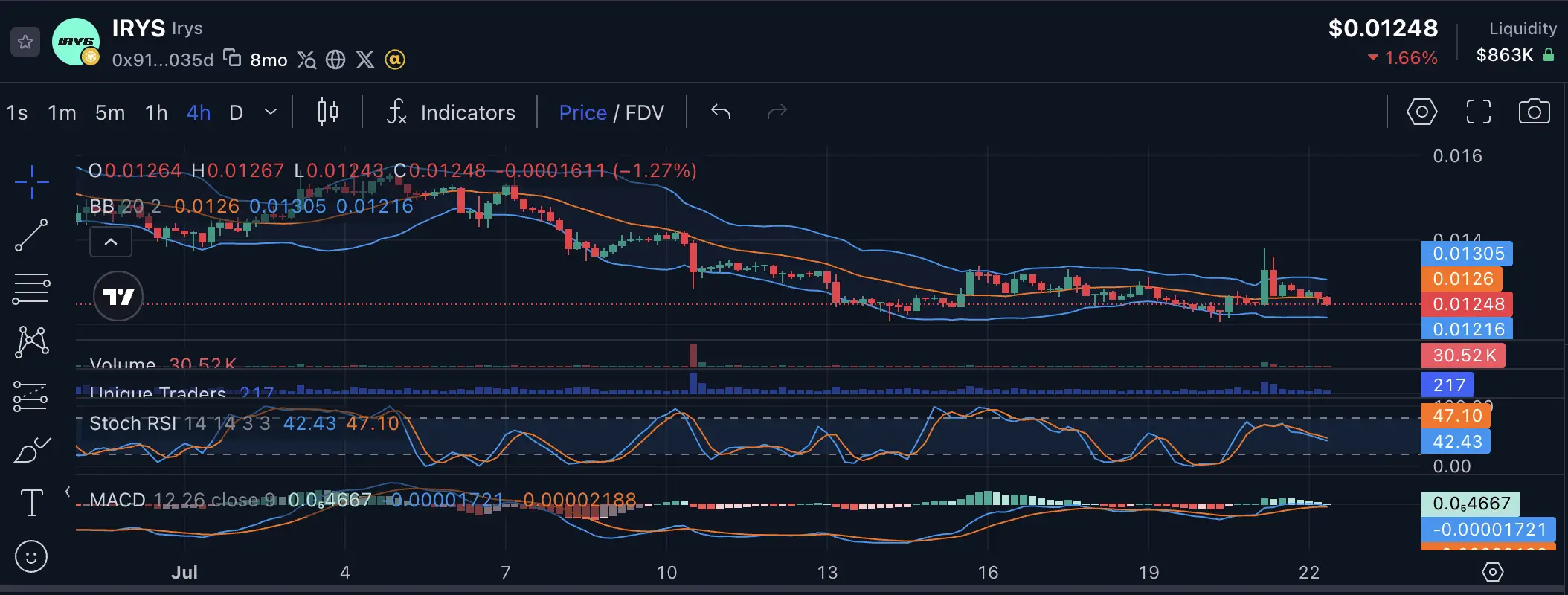Open the forecasting and measurement tool

tap(31, 396)
